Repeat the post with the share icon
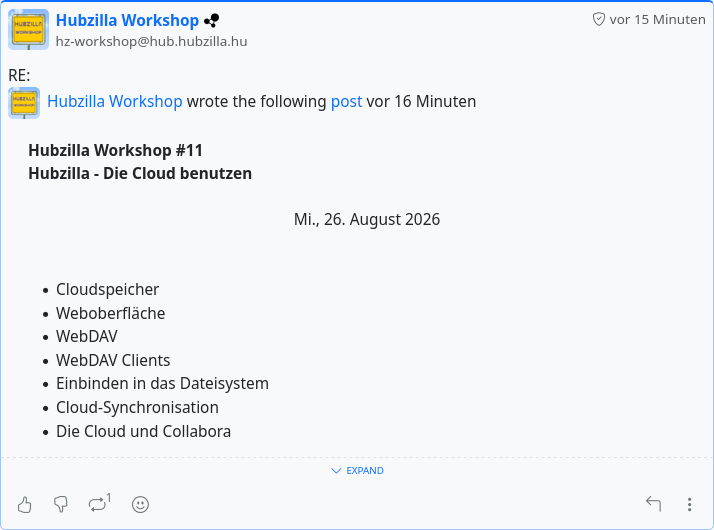 [x=99, y=504]
